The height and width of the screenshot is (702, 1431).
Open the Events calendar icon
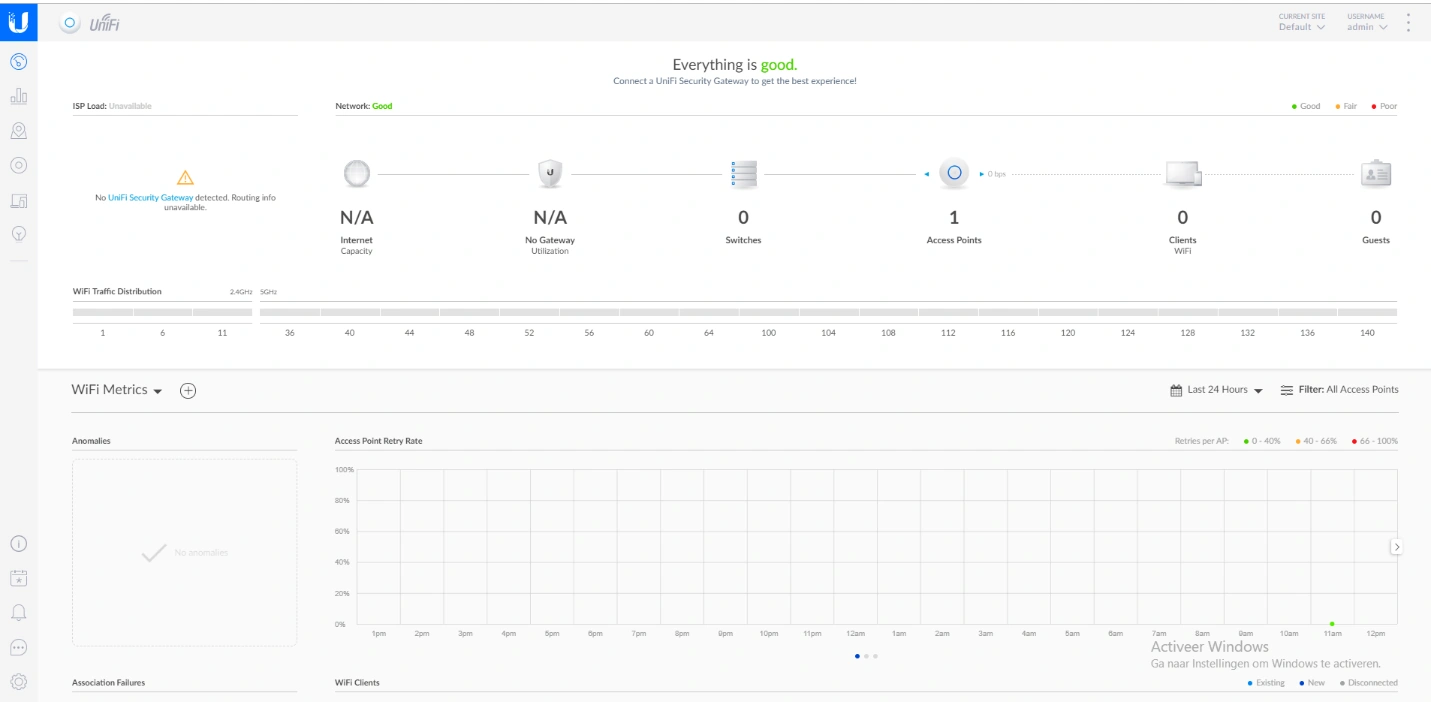tap(18, 578)
